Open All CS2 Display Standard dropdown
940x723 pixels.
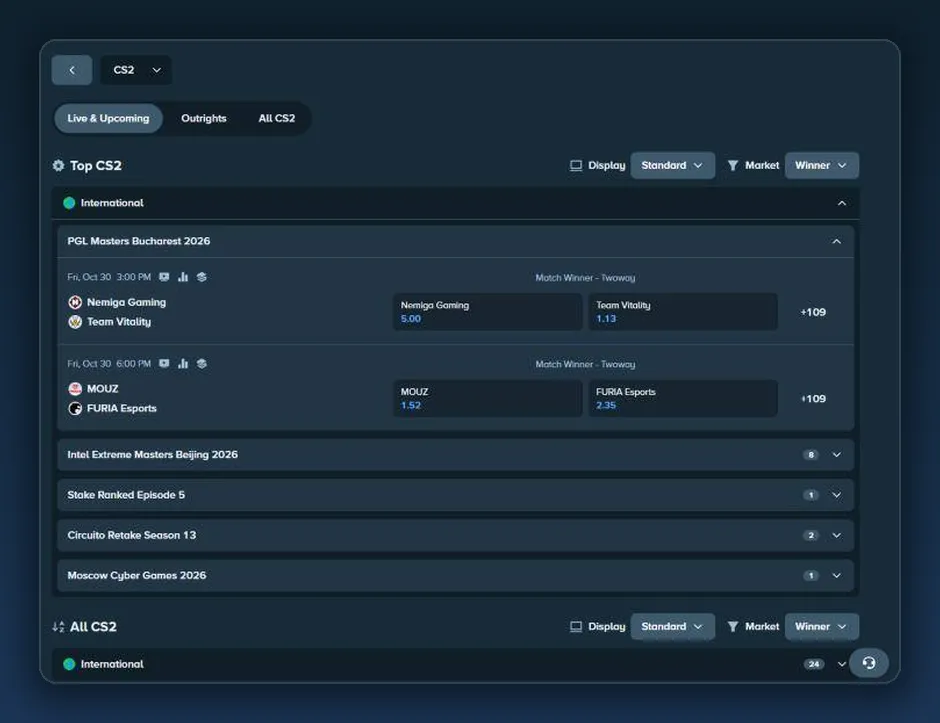pos(672,626)
